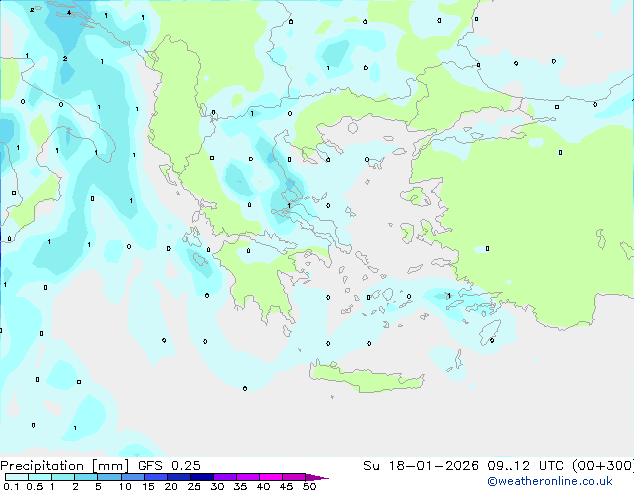Click the "50" legend scale label

309,486
